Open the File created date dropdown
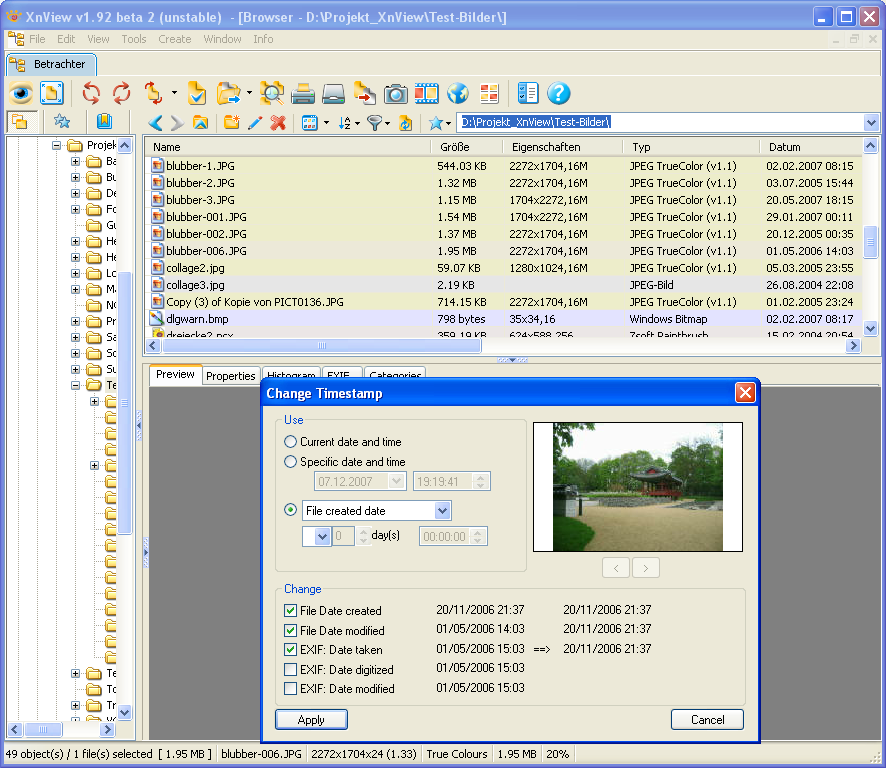Image resolution: width=886 pixels, height=768 pixels. pos(442,510)
